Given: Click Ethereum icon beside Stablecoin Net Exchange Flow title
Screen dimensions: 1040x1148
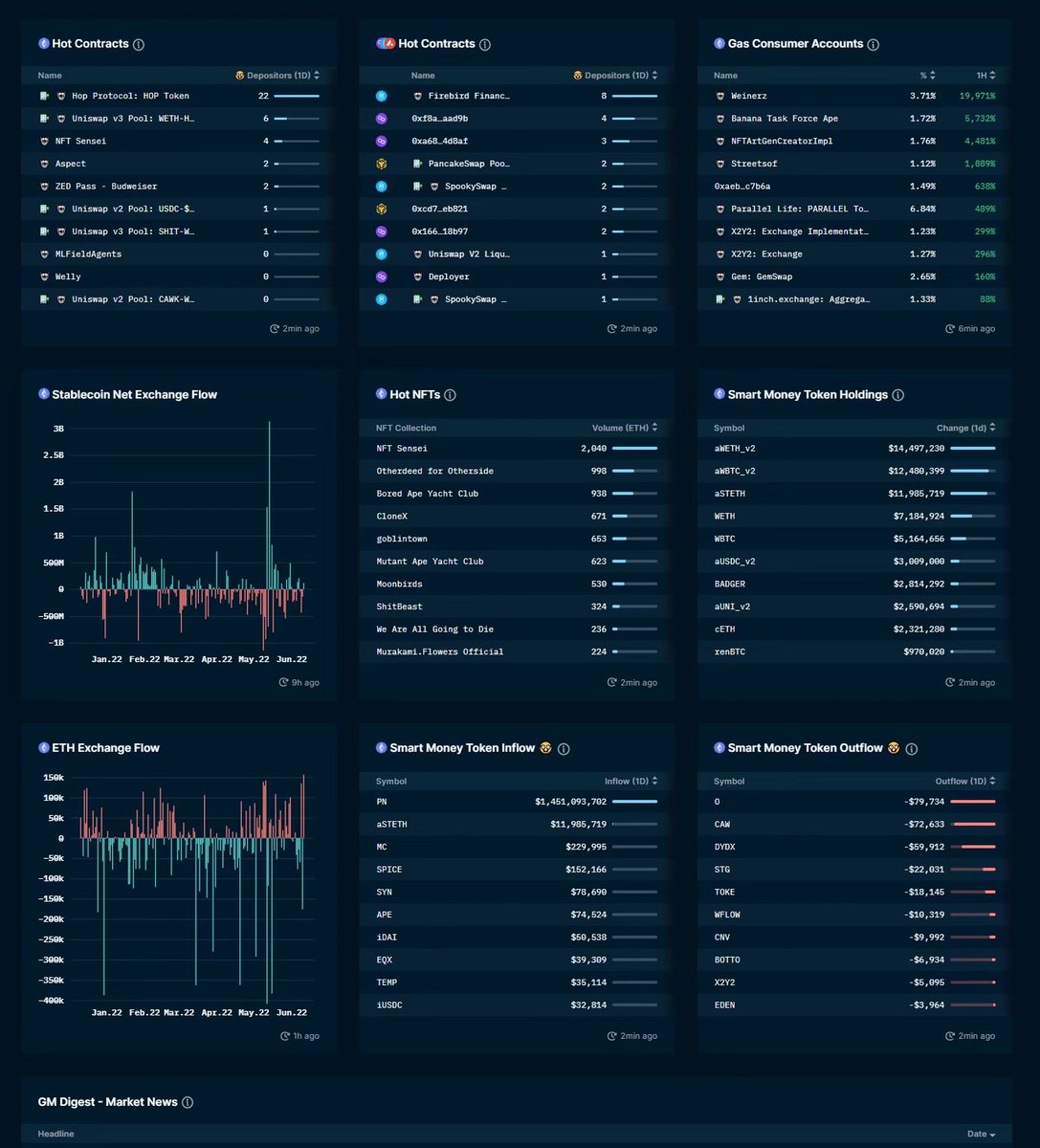Looking at the screenshot, I should coord(44,394).
